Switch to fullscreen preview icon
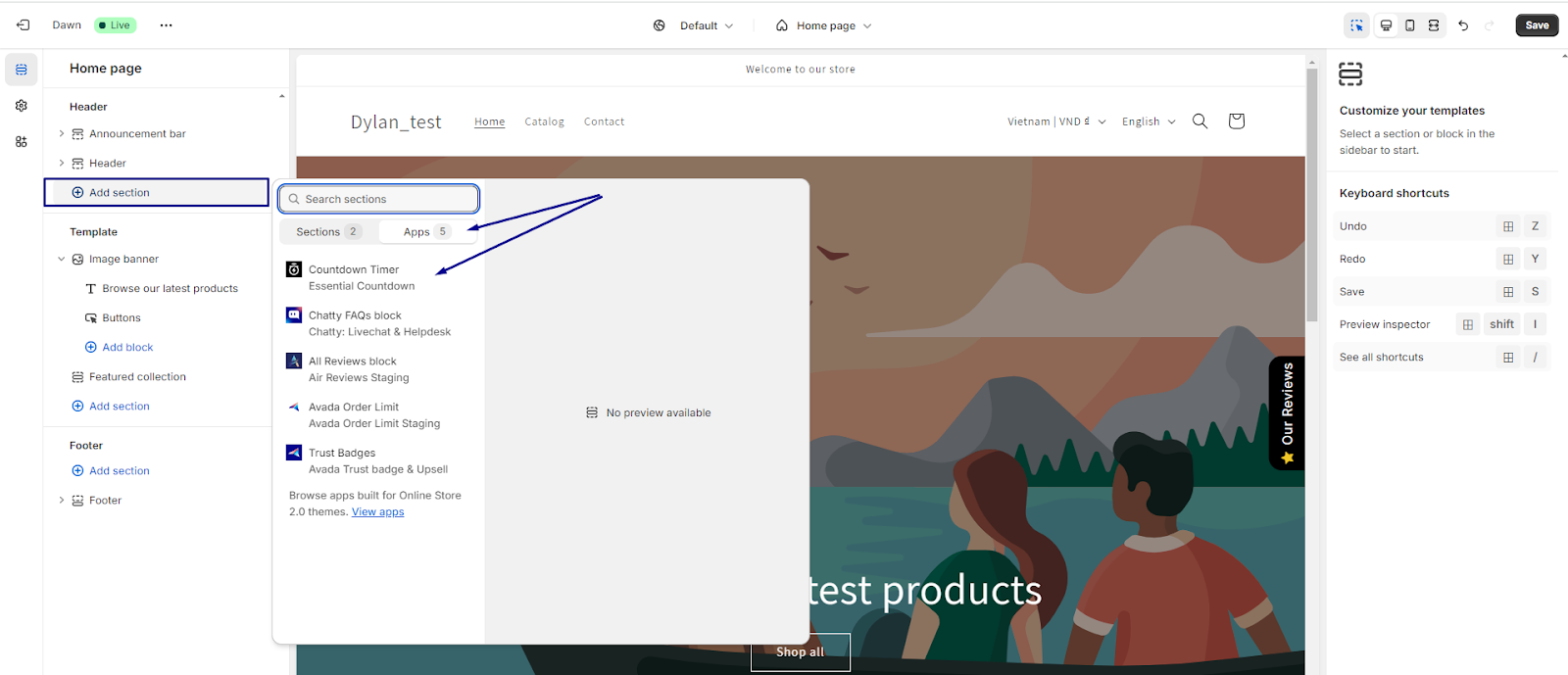This screenshot has width=1568, height=675. click(1434, 25)
